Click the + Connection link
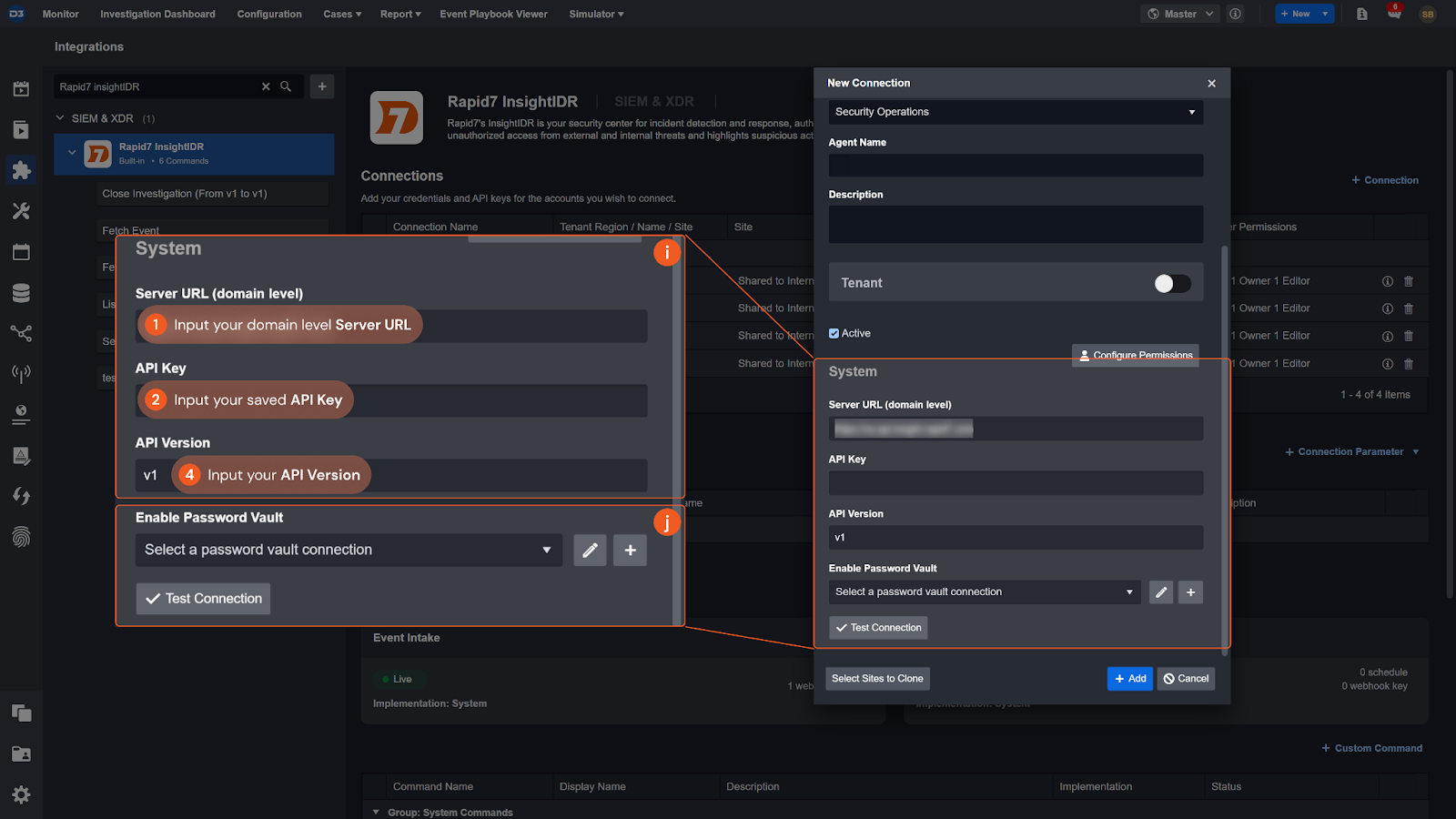The height and width of the screenshot is (819, 1456). point(1385,180)
